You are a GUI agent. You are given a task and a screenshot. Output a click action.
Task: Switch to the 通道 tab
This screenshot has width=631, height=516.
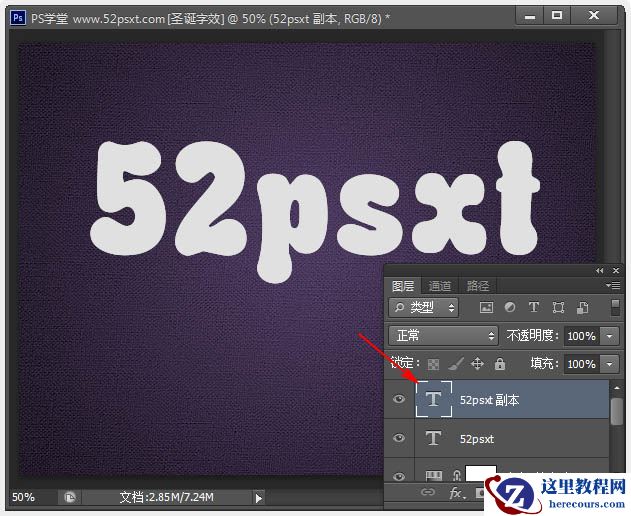439,286
